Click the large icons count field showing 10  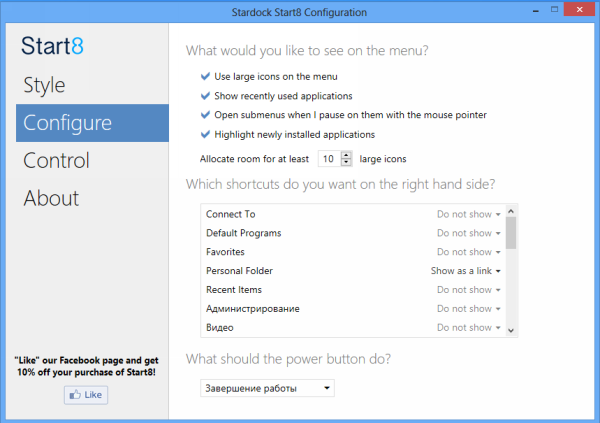pos(329,159)
